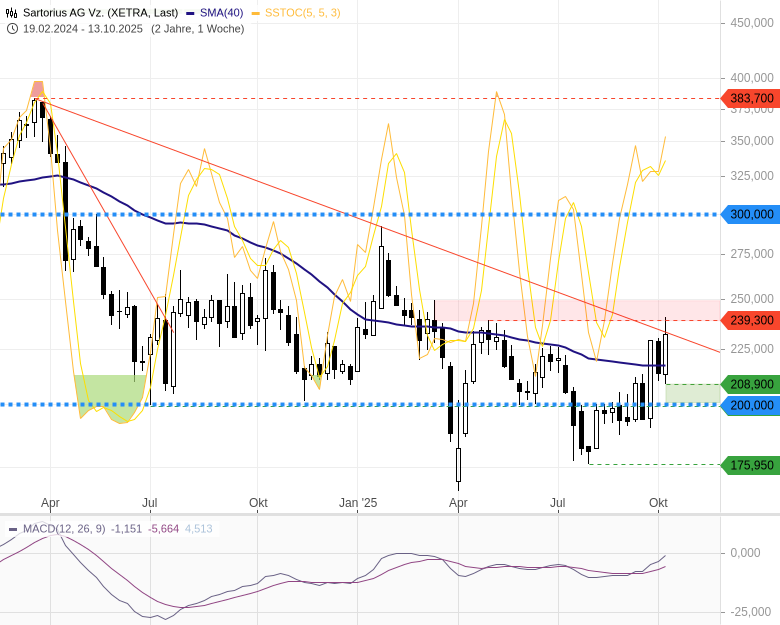Screen dimensions: 780x625
Task: Click the MACD legend dash marker
Action: [12, 529]
